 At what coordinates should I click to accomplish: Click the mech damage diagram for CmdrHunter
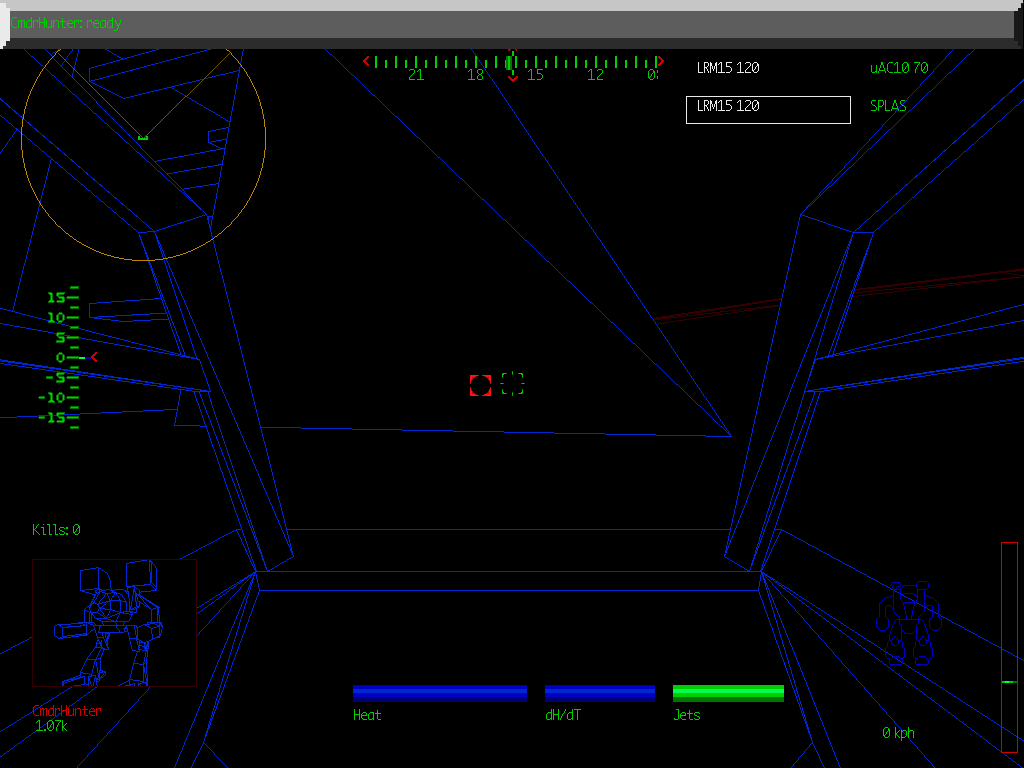point(113,620)
